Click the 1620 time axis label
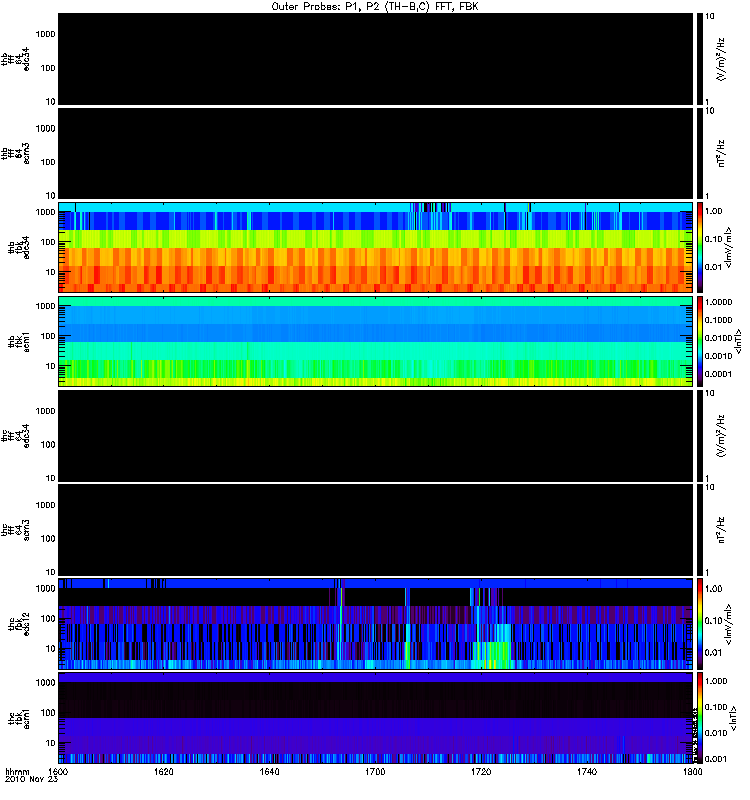This screenshot has width=750, height=800. pos(164,771)
